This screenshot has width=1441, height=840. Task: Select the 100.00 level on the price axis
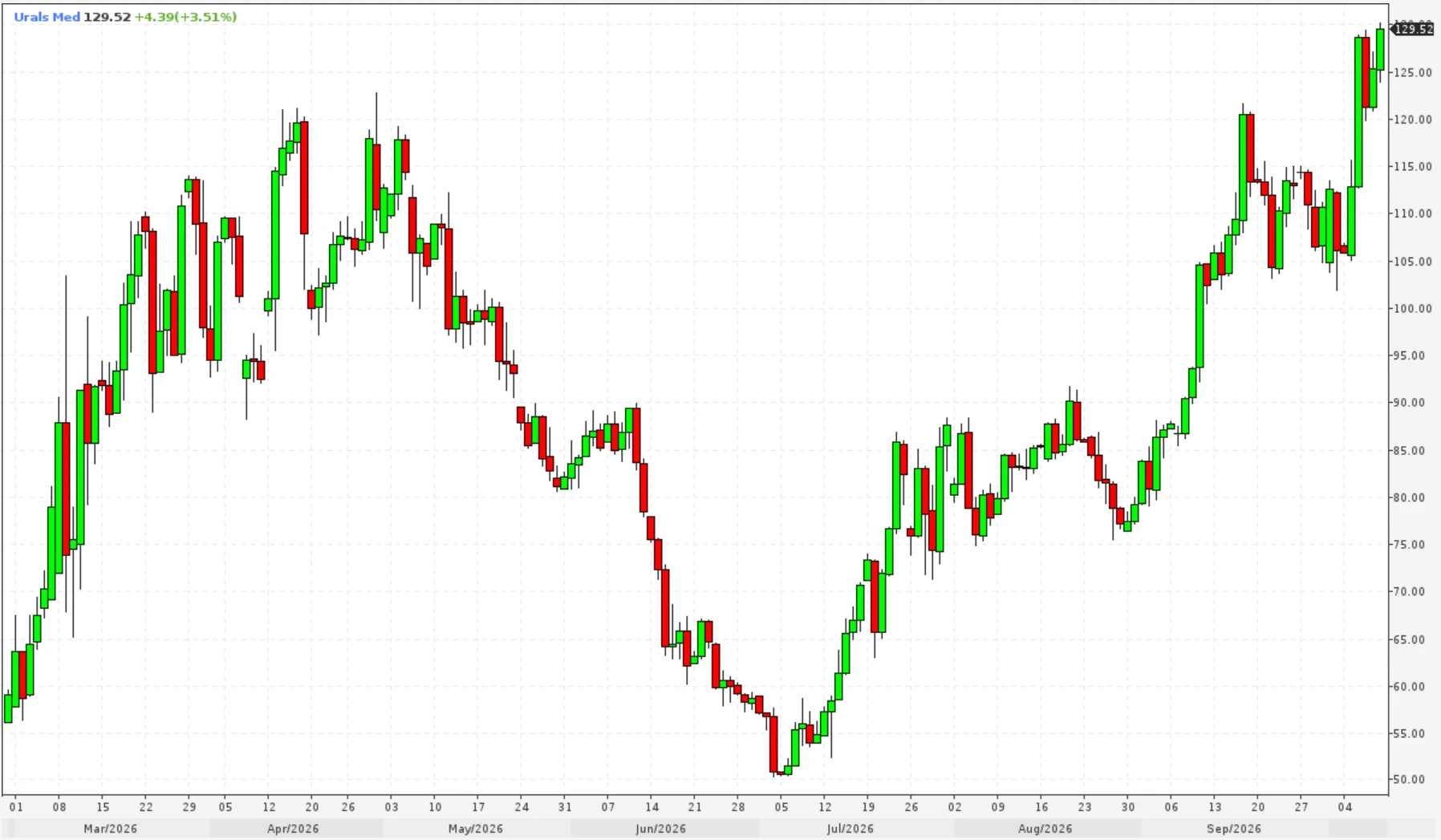pos(1413,308)
